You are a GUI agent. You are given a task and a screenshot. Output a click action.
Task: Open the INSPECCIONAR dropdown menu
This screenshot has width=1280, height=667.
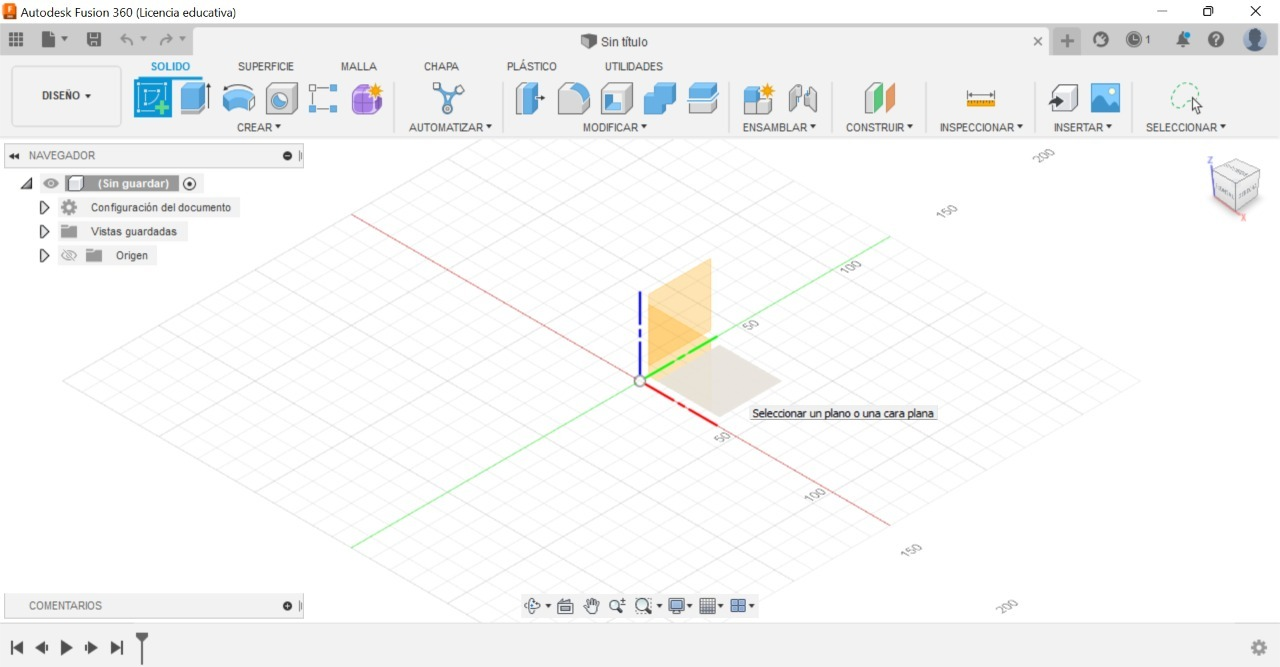point(981,127)
